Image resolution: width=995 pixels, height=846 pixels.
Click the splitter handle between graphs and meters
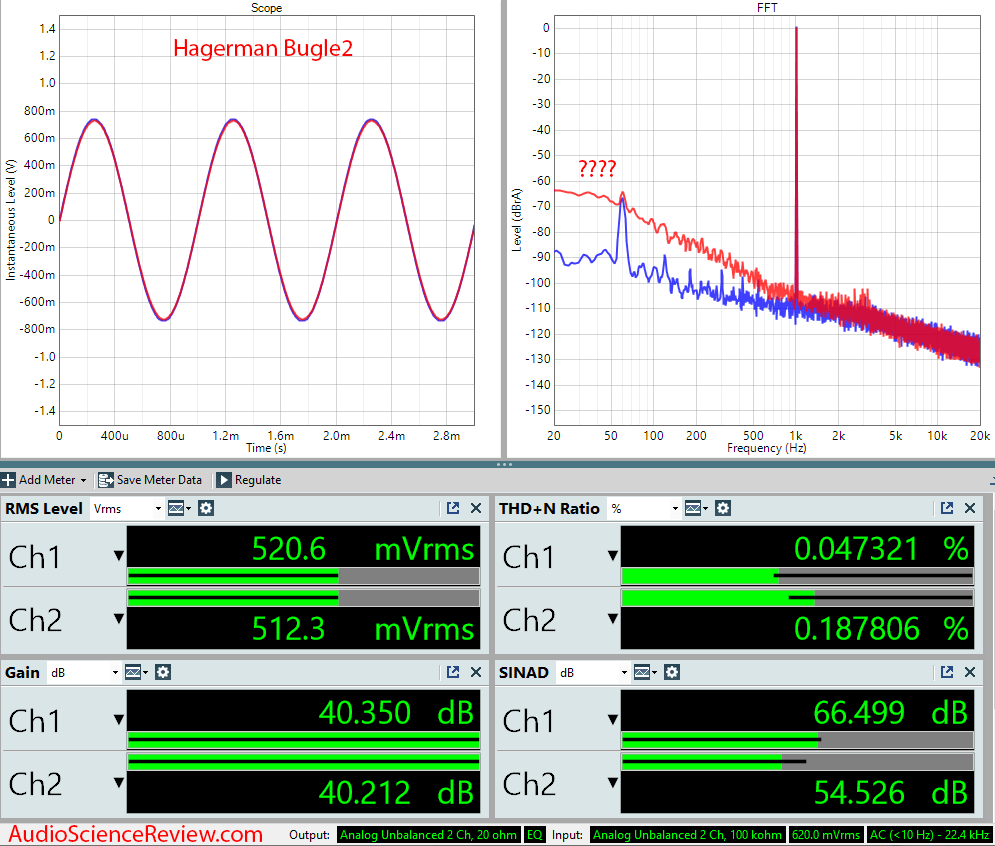pos(504,464)
